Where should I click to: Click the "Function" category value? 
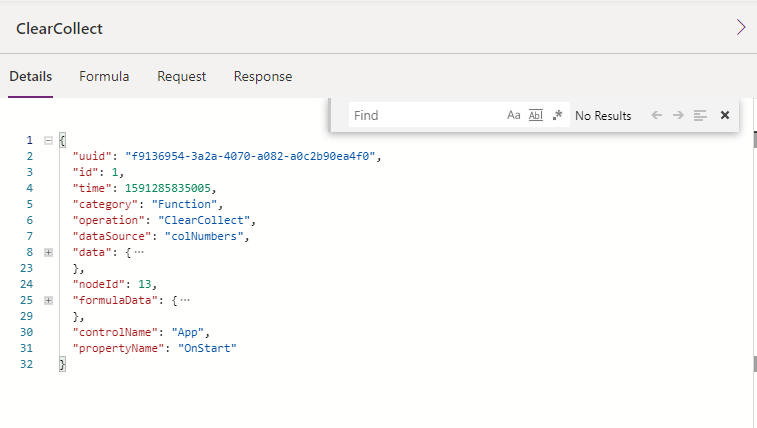184,204
